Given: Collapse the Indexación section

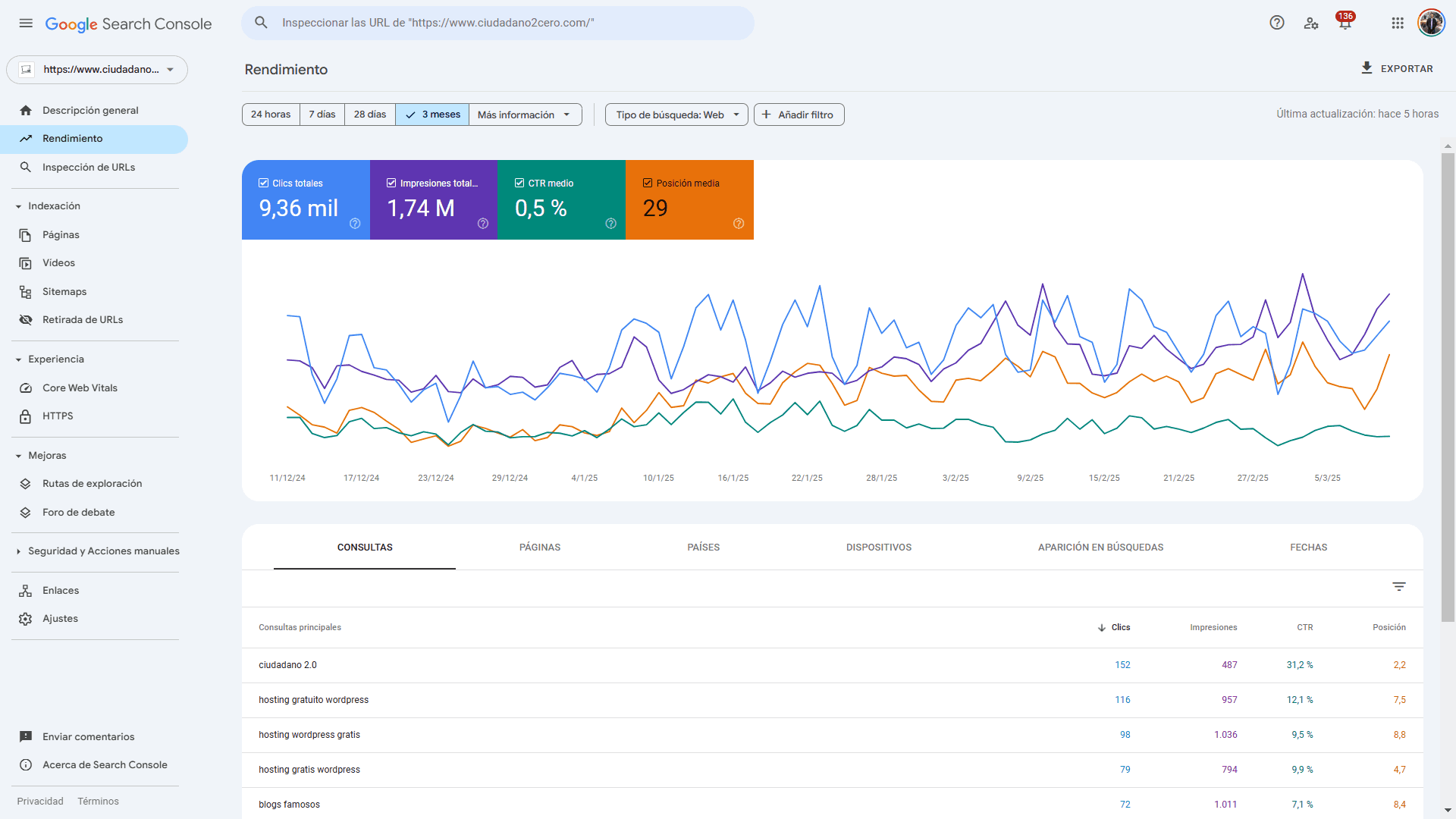Looking at the screenshot, I should point(18,206).
